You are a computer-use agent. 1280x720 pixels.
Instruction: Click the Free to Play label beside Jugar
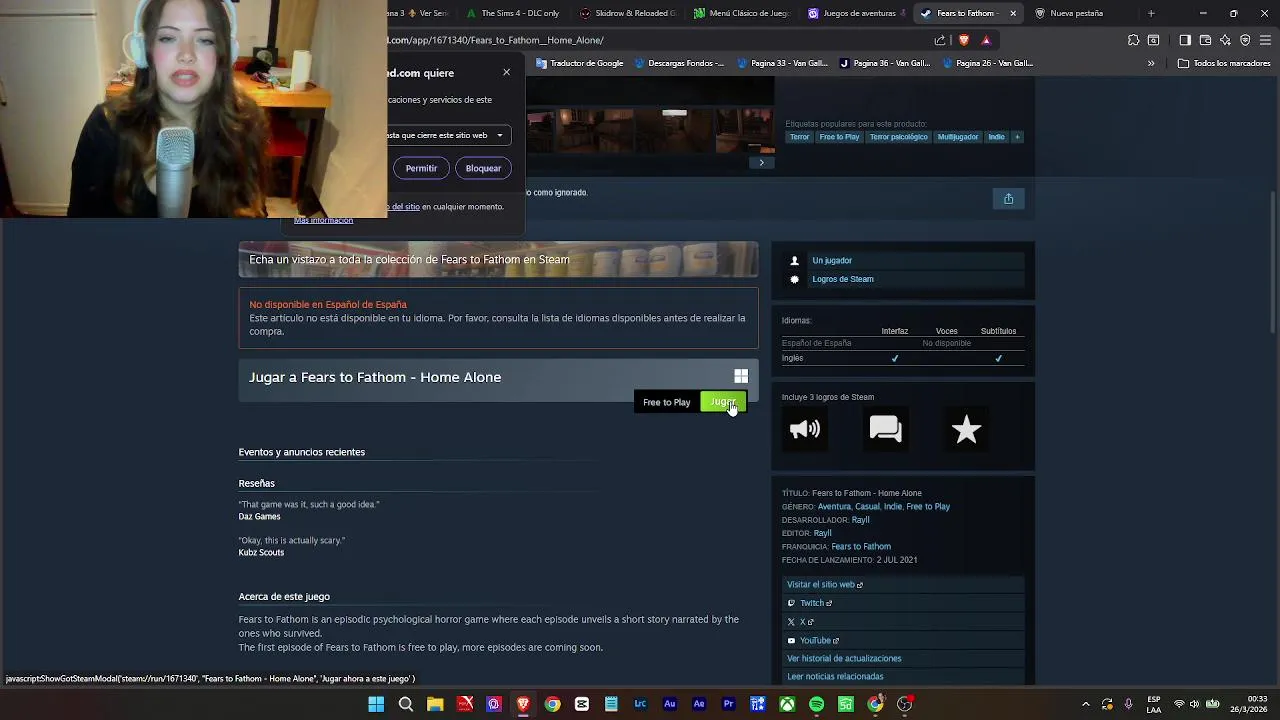tap(666, 402)
